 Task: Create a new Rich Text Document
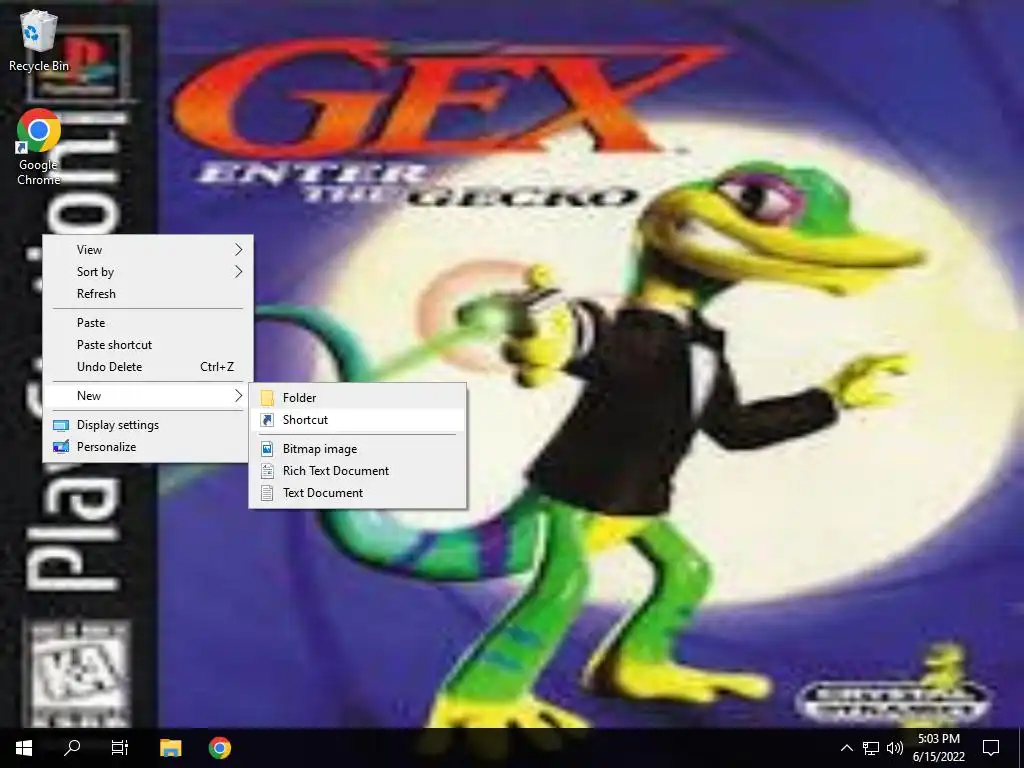pyautogui.click(x=358, y=471)
